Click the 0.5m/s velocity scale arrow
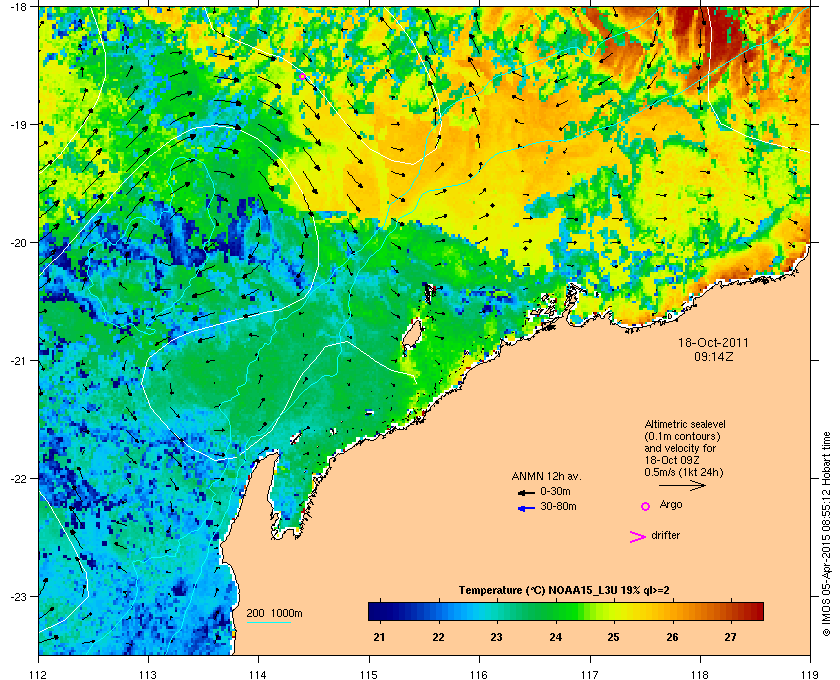 (x=682, y=486)
